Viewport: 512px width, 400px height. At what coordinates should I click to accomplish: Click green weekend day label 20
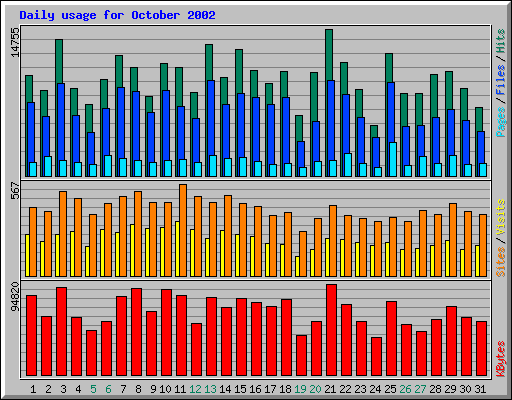(315, 389)
